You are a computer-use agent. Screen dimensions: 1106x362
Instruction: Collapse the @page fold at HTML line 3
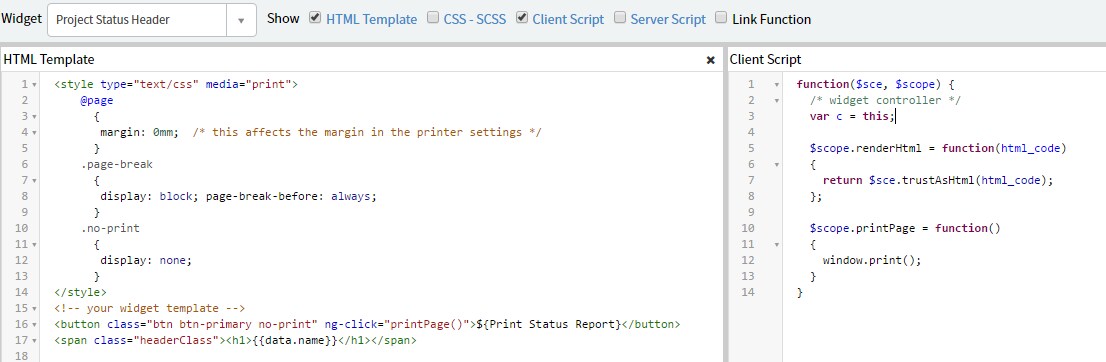click(35, 116)
